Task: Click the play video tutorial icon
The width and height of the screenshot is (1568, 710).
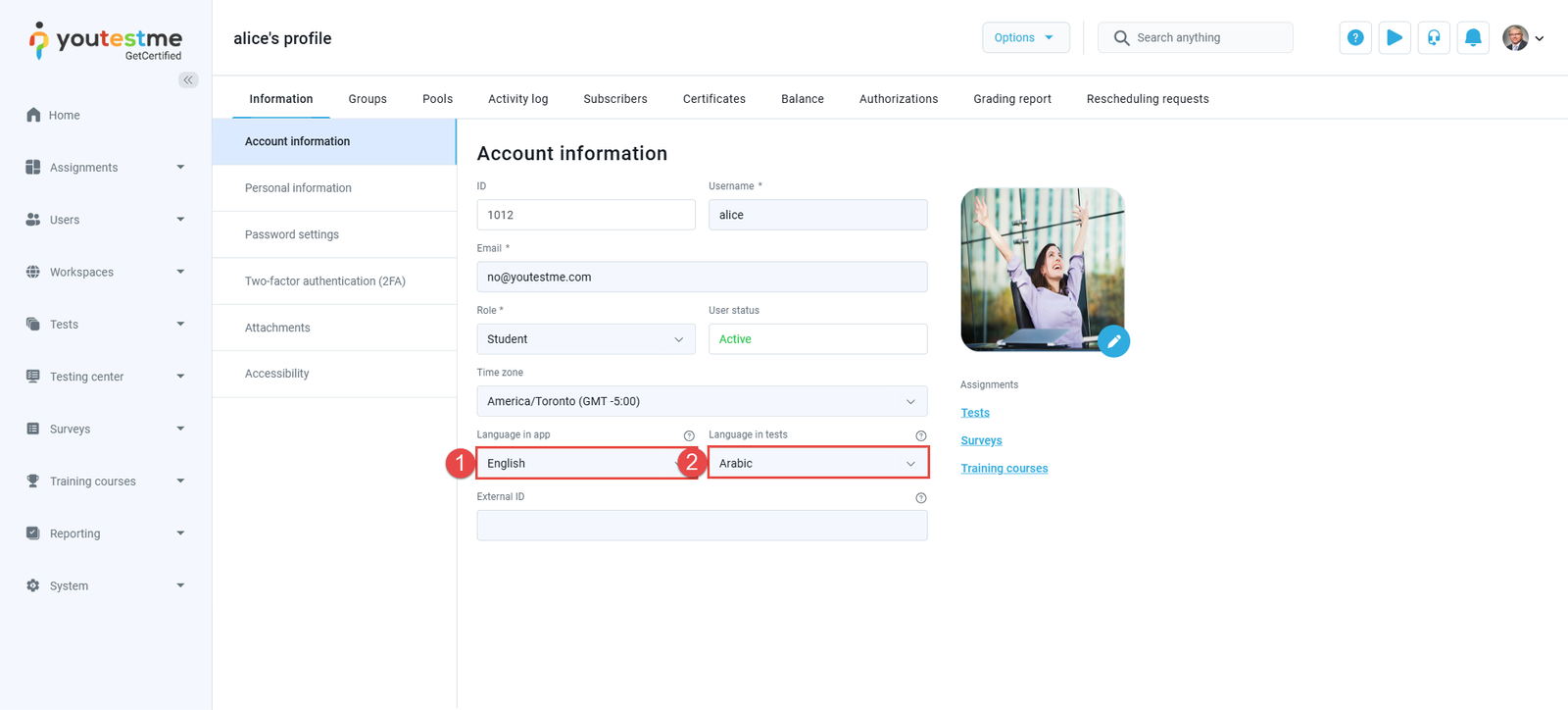Action: pos(1395,38)
